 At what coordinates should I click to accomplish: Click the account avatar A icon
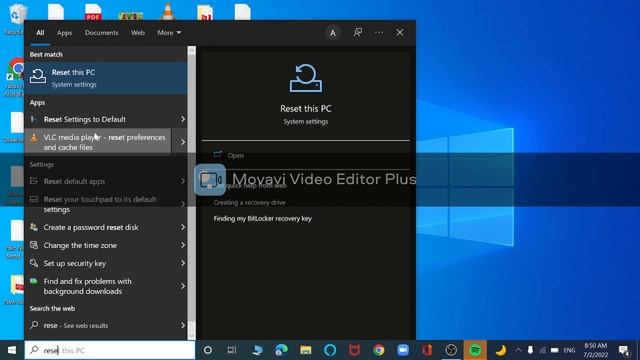(x=333, y=33)
